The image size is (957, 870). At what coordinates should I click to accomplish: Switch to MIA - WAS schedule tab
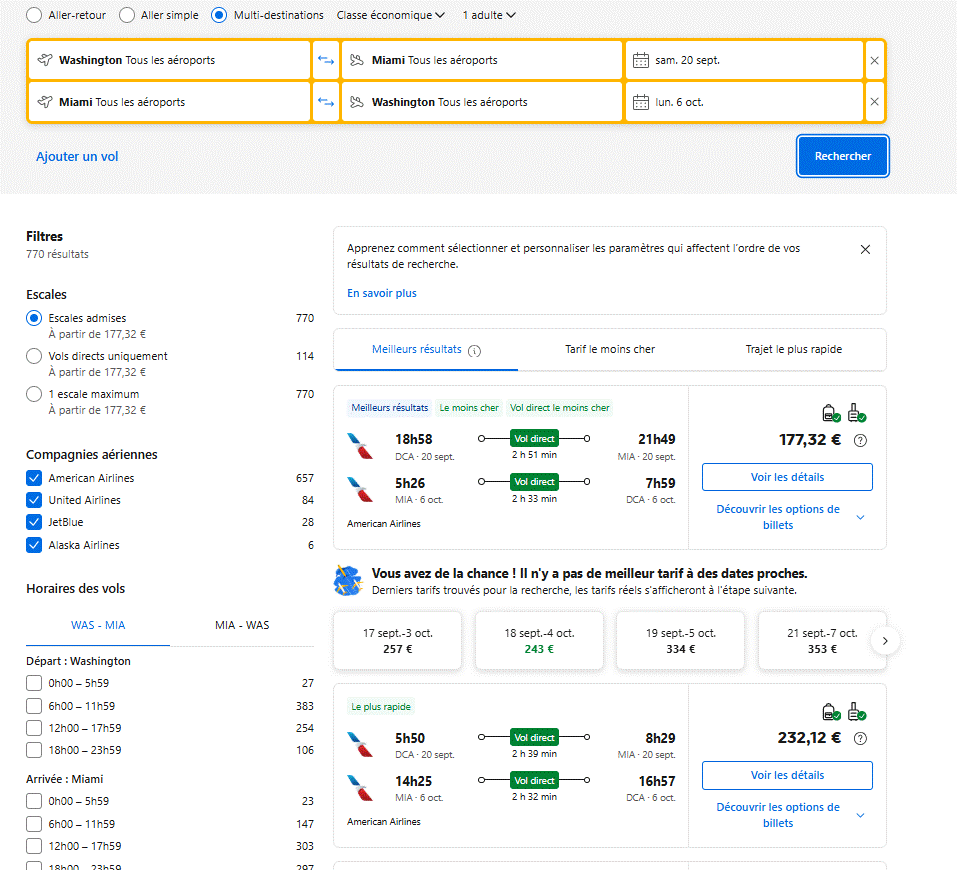click(x=242, y=626)
